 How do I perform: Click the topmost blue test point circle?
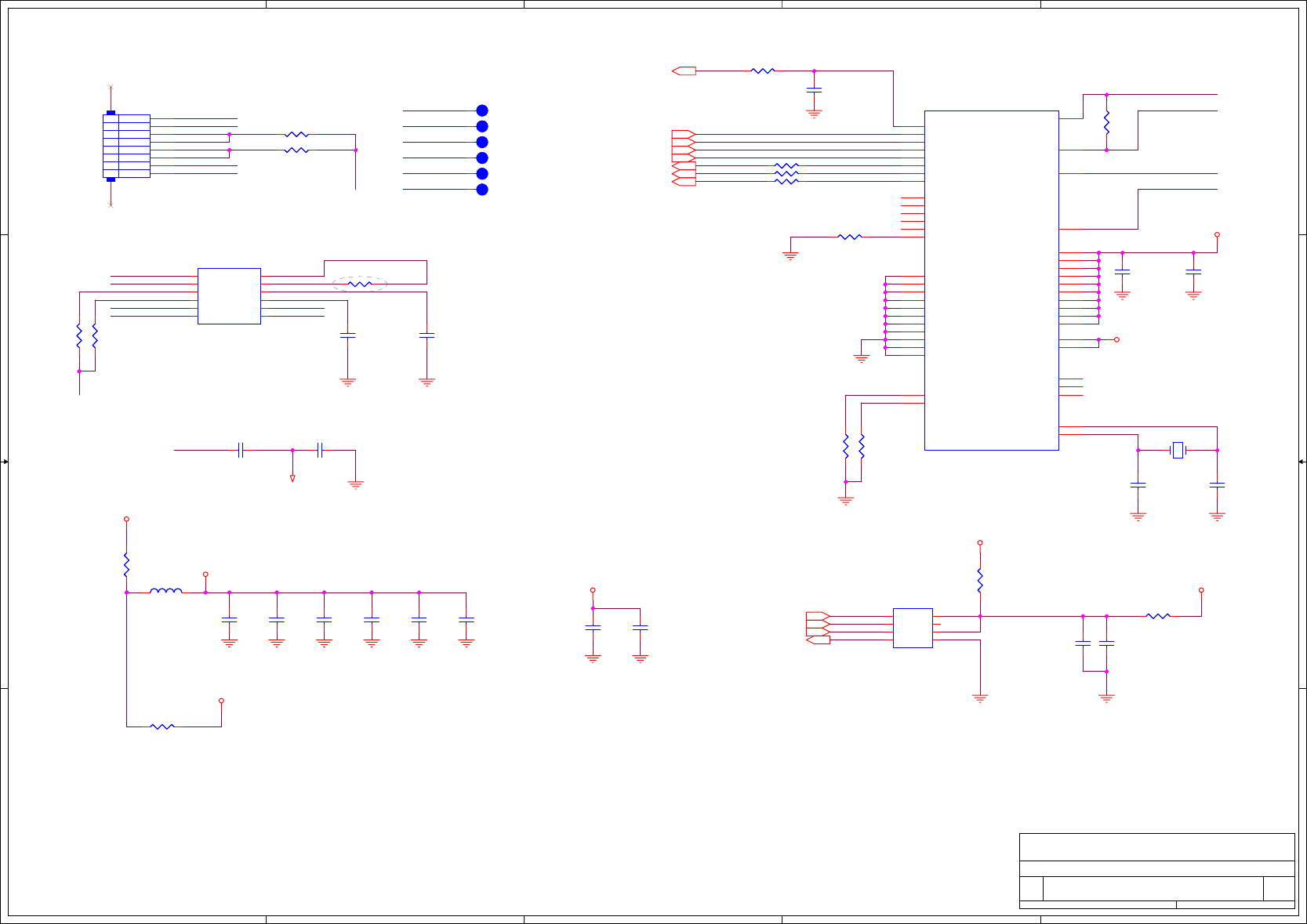point(482,111)
